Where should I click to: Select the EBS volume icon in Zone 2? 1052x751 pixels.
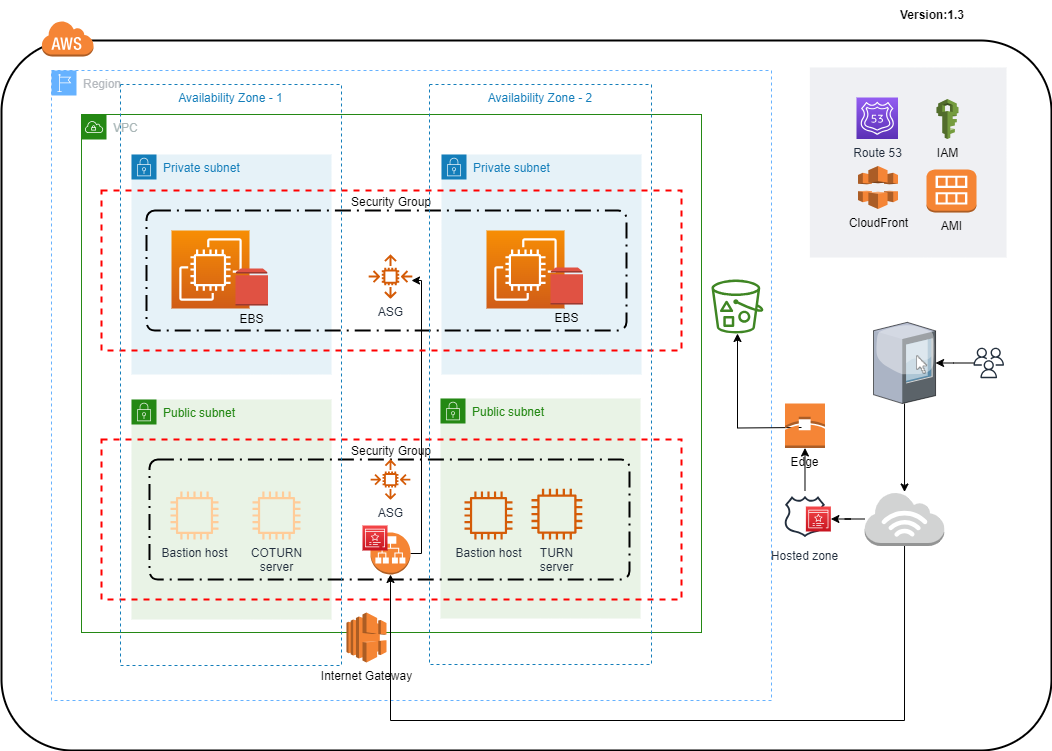(567, 286)
